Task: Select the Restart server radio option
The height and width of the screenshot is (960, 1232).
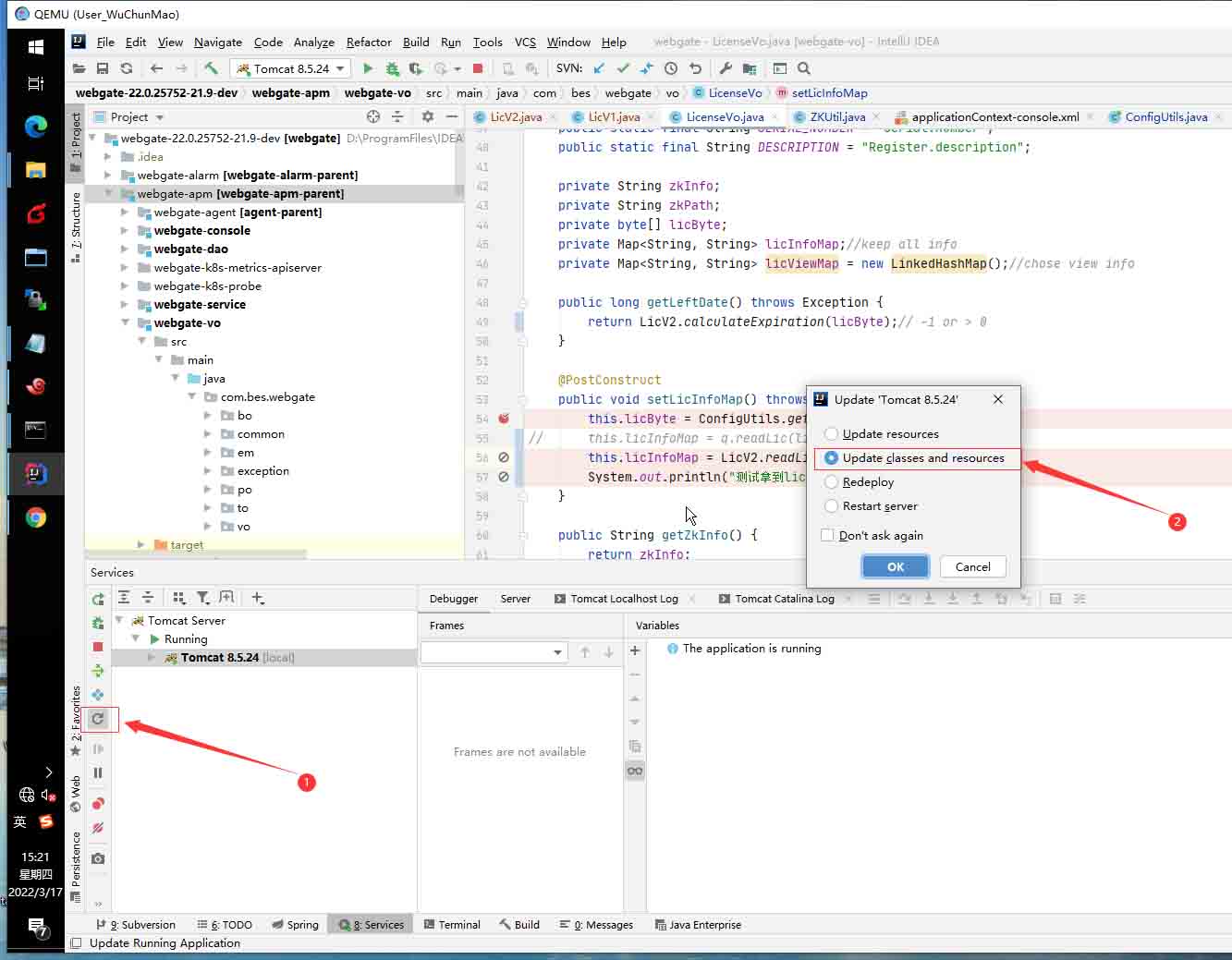Action: click(x=831, y=505)
